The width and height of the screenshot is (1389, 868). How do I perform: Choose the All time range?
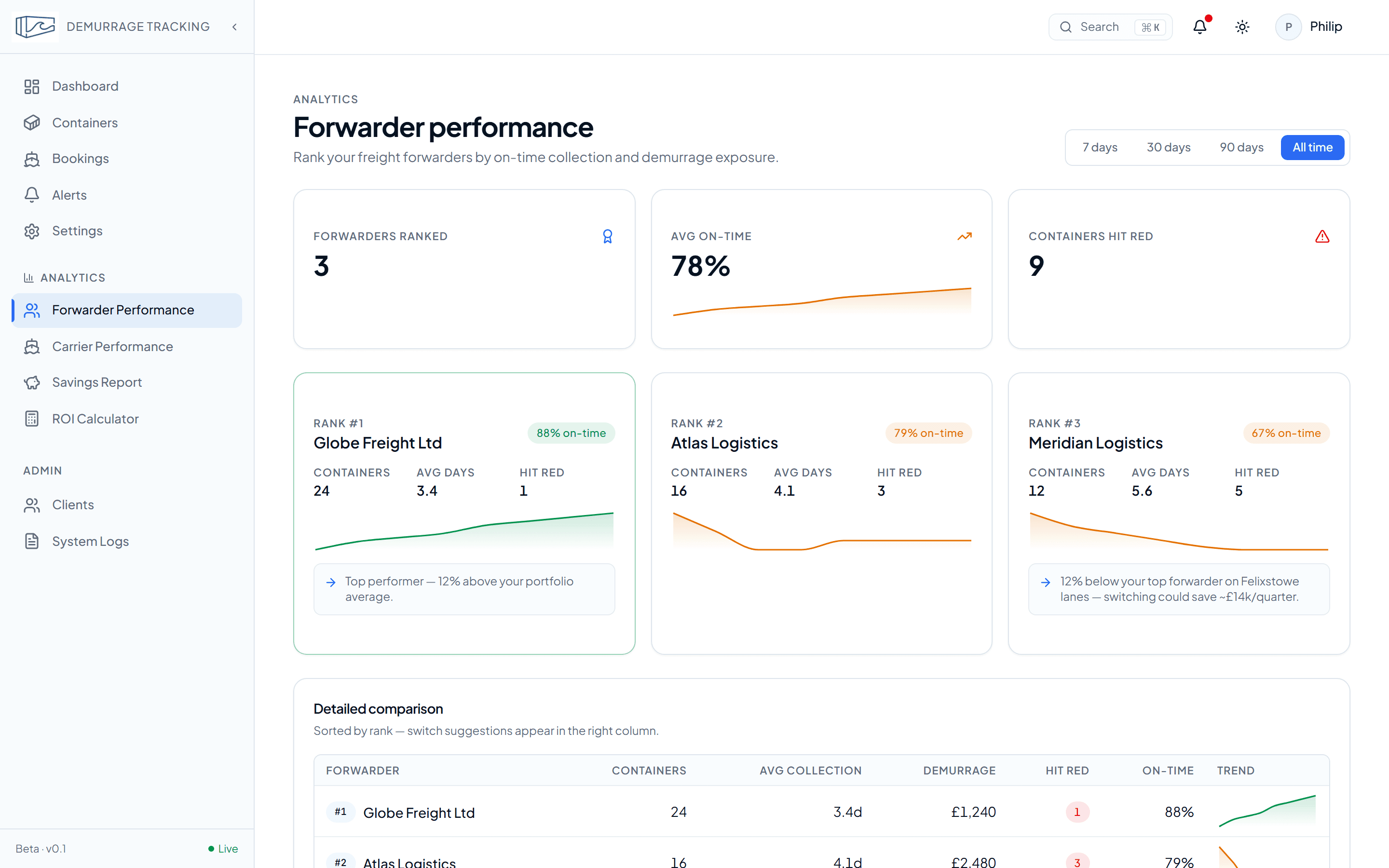point(1312,148)
